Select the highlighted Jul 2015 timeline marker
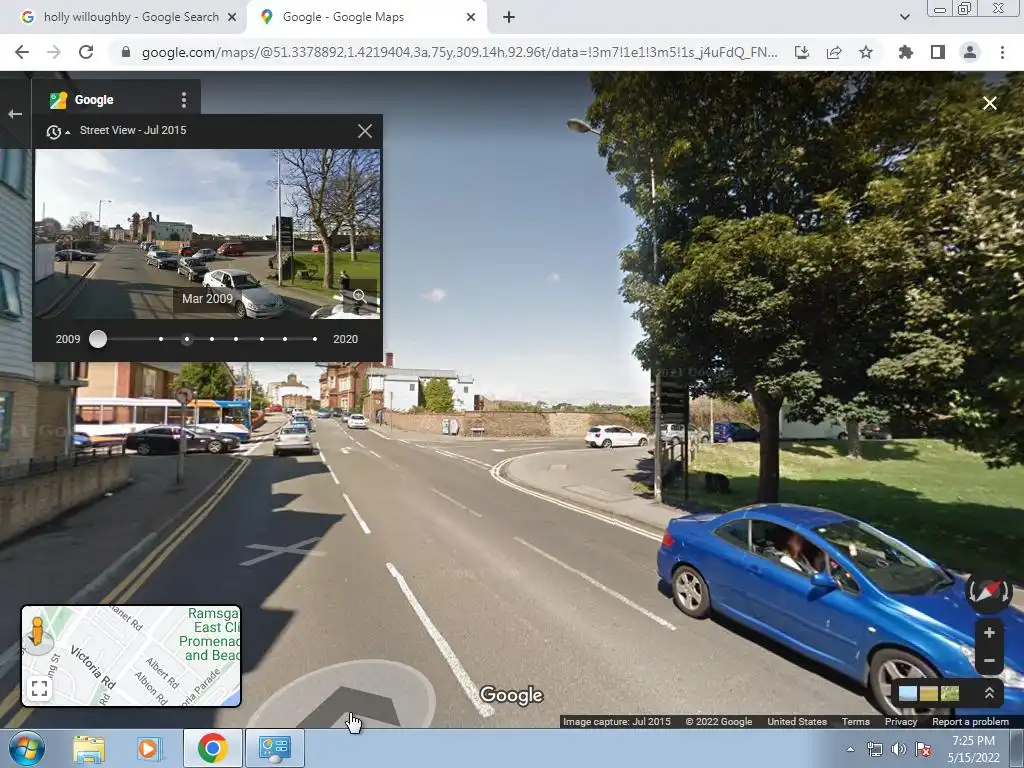The width and height of the screenshot is (1024, 768). (187, 339)
